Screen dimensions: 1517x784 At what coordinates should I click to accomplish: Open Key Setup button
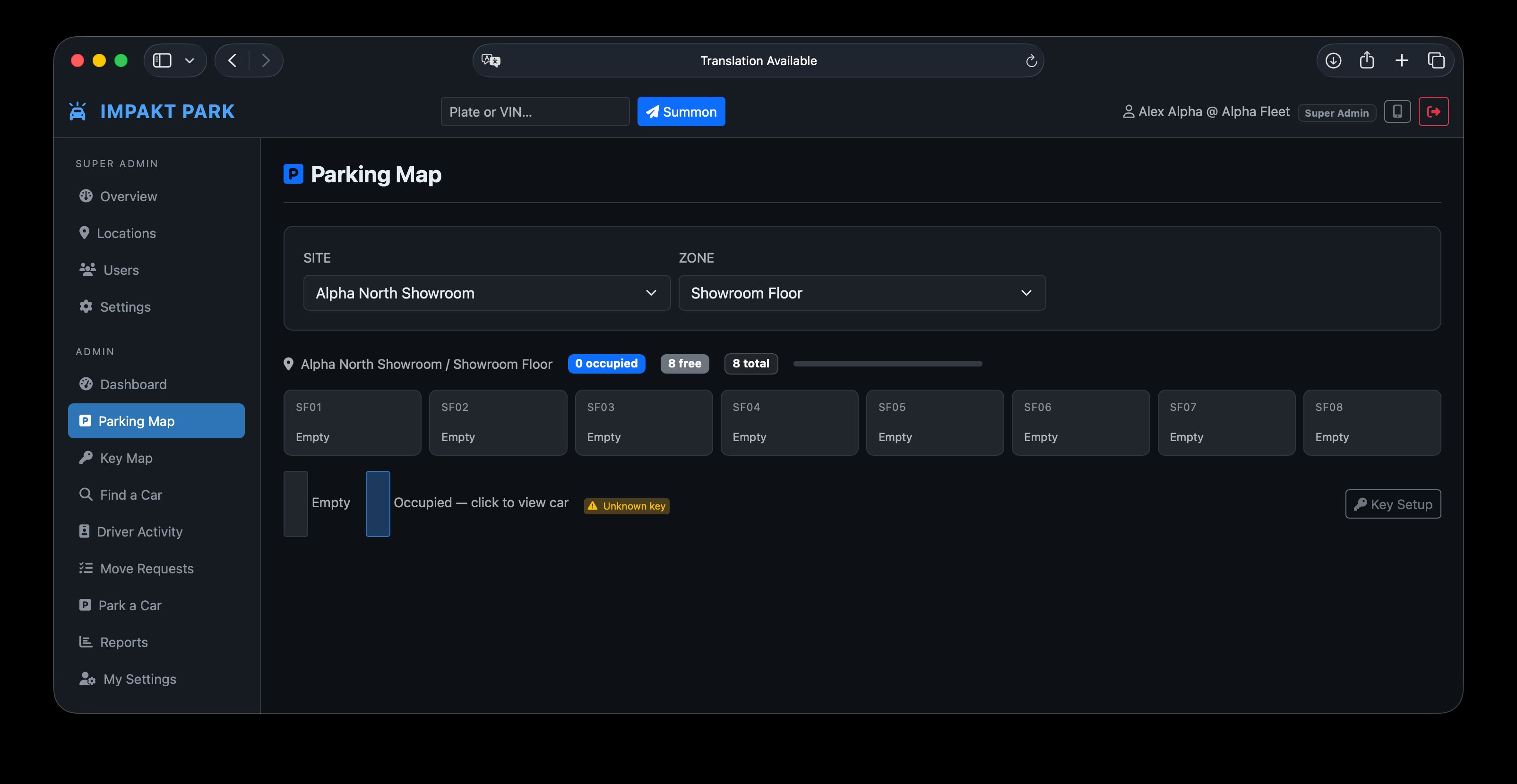[x=1393, y=504]
